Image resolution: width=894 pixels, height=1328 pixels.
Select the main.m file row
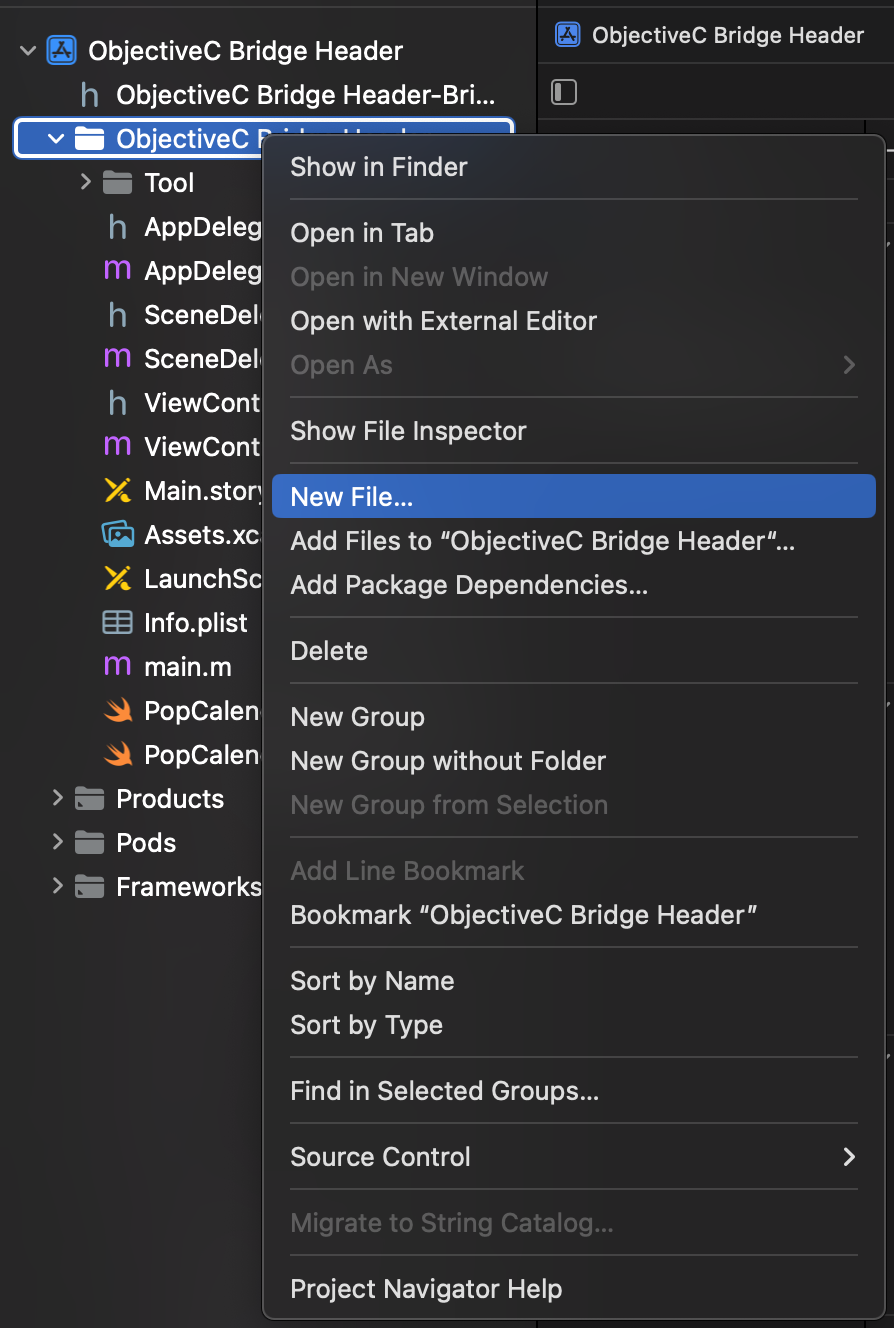138,667
